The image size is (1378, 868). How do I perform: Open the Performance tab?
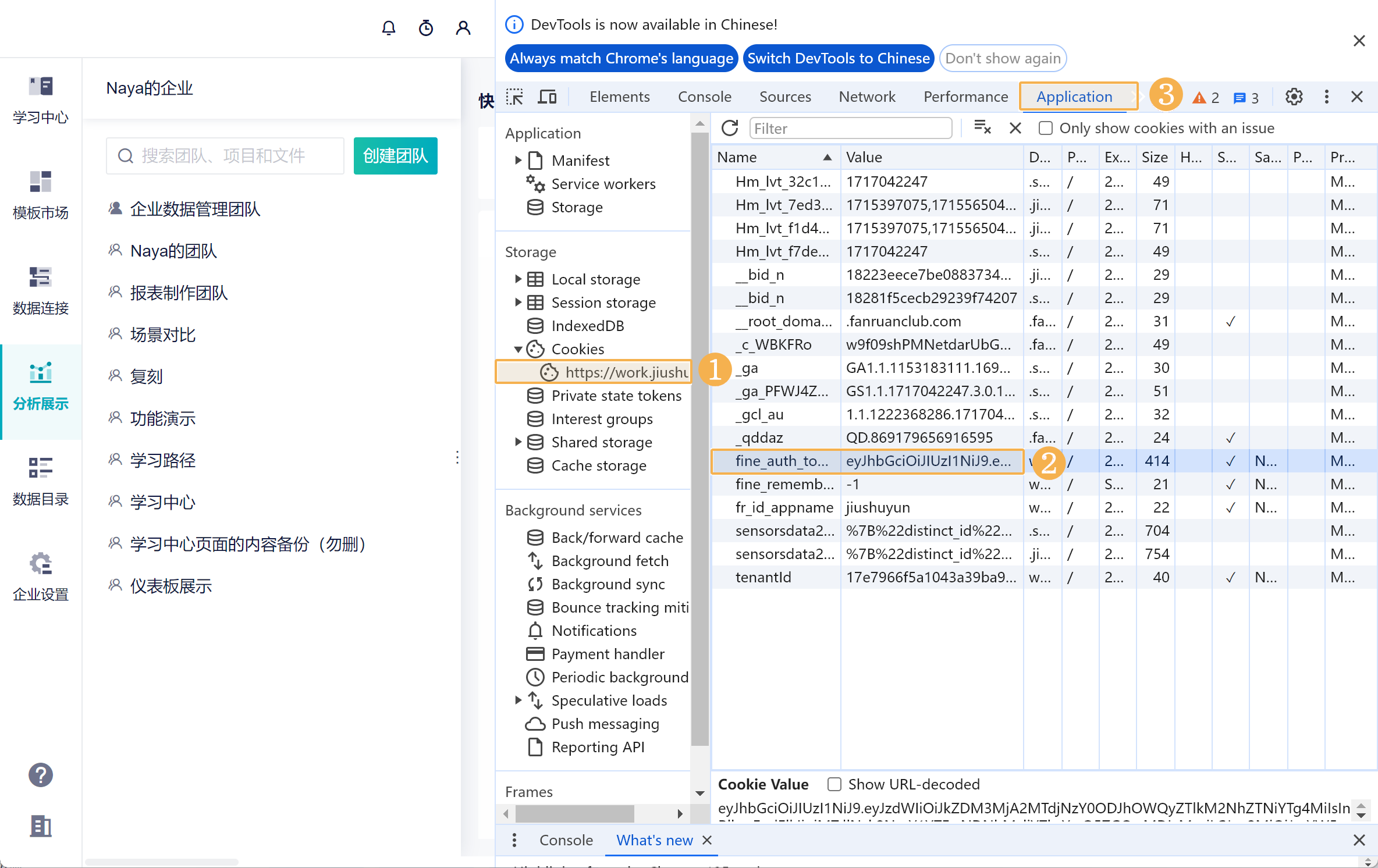[965, 97]
